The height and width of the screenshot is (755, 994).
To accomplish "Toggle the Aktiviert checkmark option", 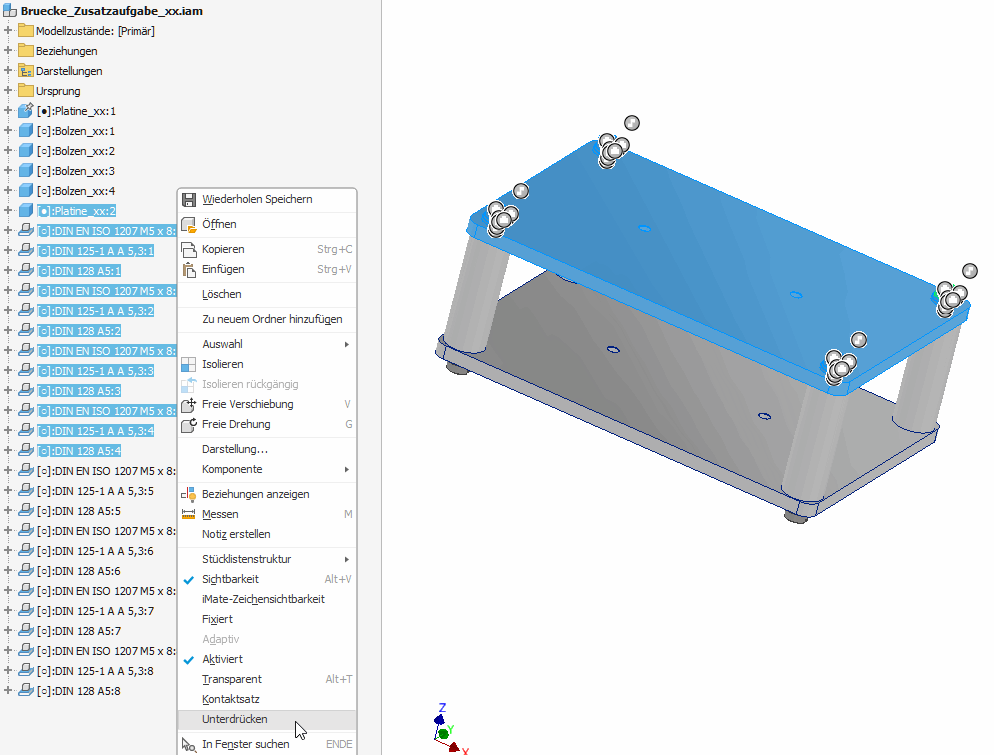I will 222,659.
